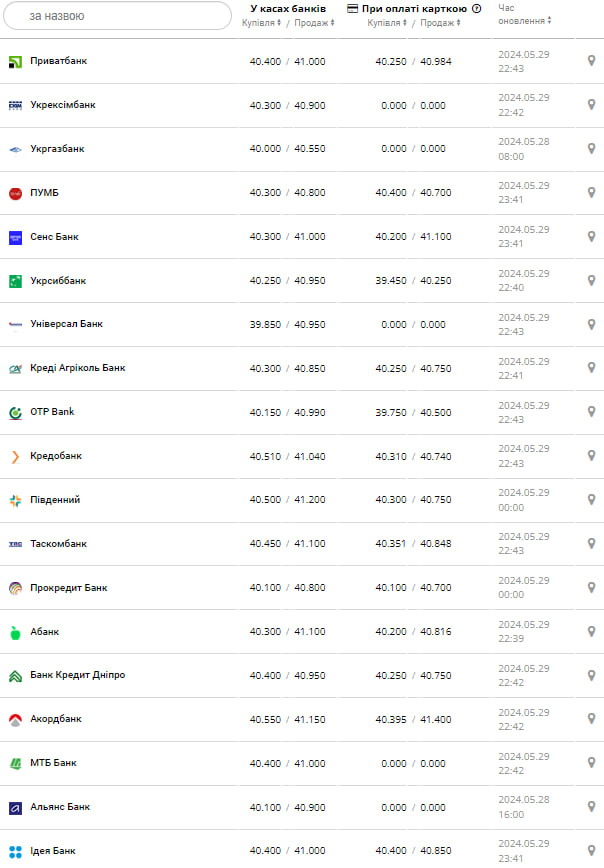Screen dimensions: 604x868
Task: Show location pin for Південний bank
Action: click(x=591, y=500)
